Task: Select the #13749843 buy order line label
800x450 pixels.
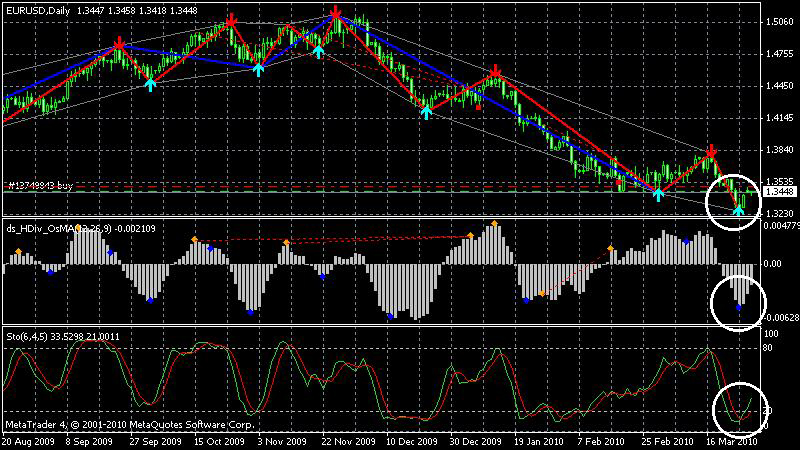Action: coord(41,186)
